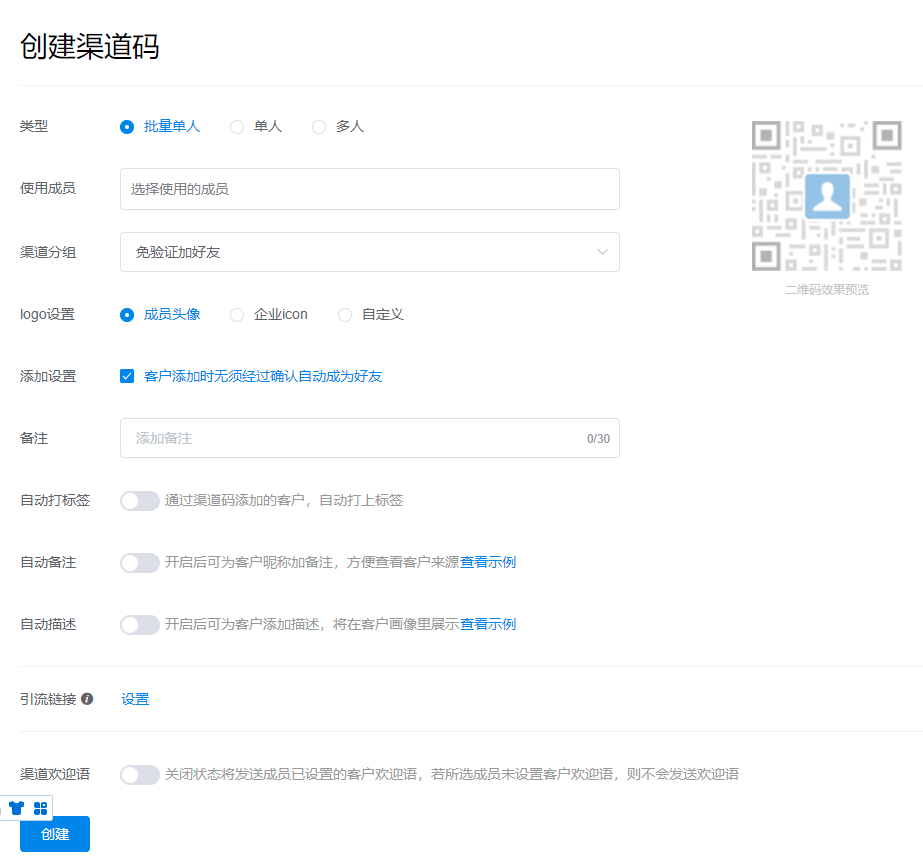Screen dimensions: 923x861
Task: Enable the 自动打标签 toggle
Action: 140,501
